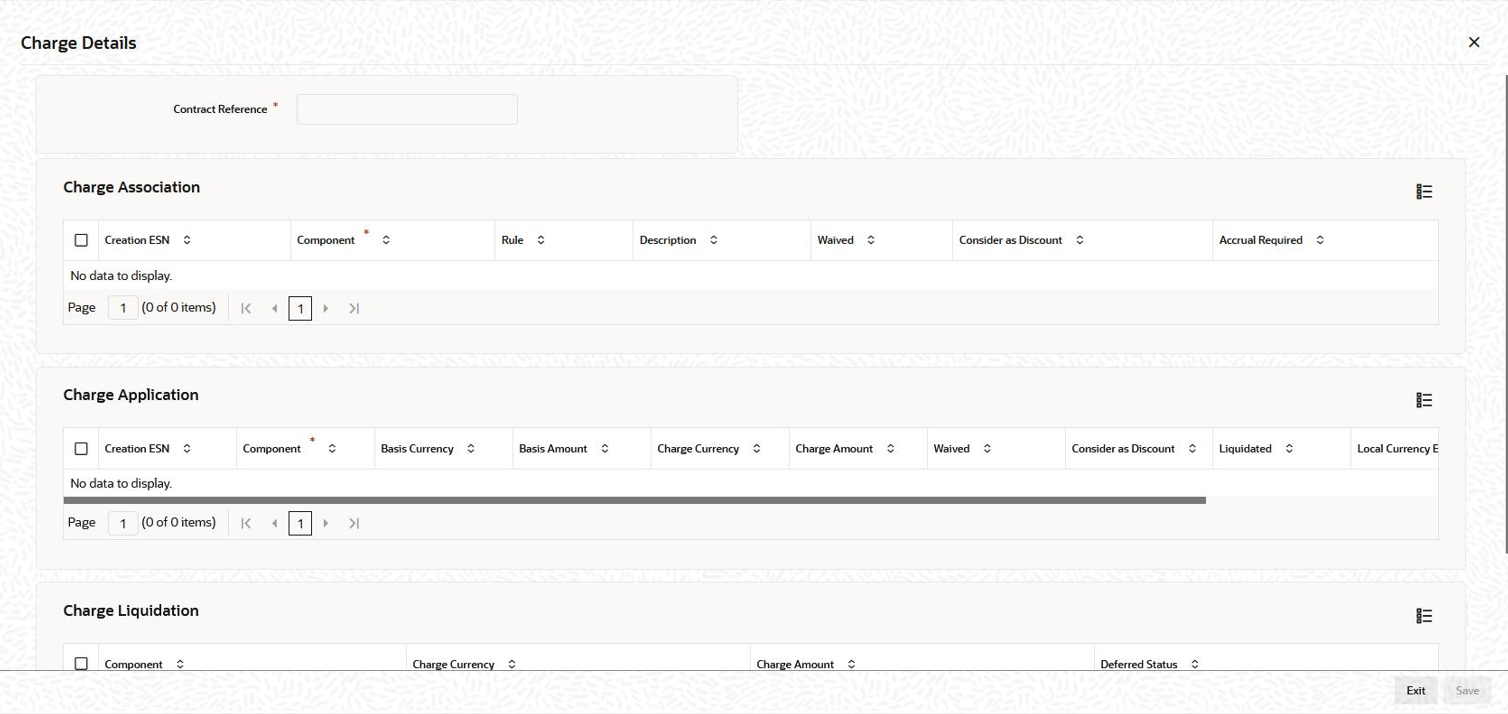This screenshot has height=714, width=1508.
Task: Select all rows in Charge Application table
Action: [81, 449]
